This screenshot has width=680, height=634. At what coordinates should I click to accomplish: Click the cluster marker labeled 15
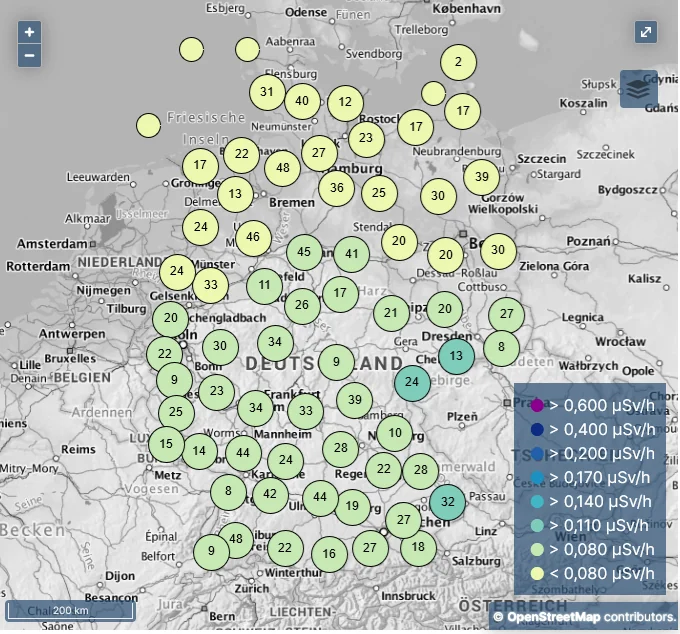pos(166,444)
